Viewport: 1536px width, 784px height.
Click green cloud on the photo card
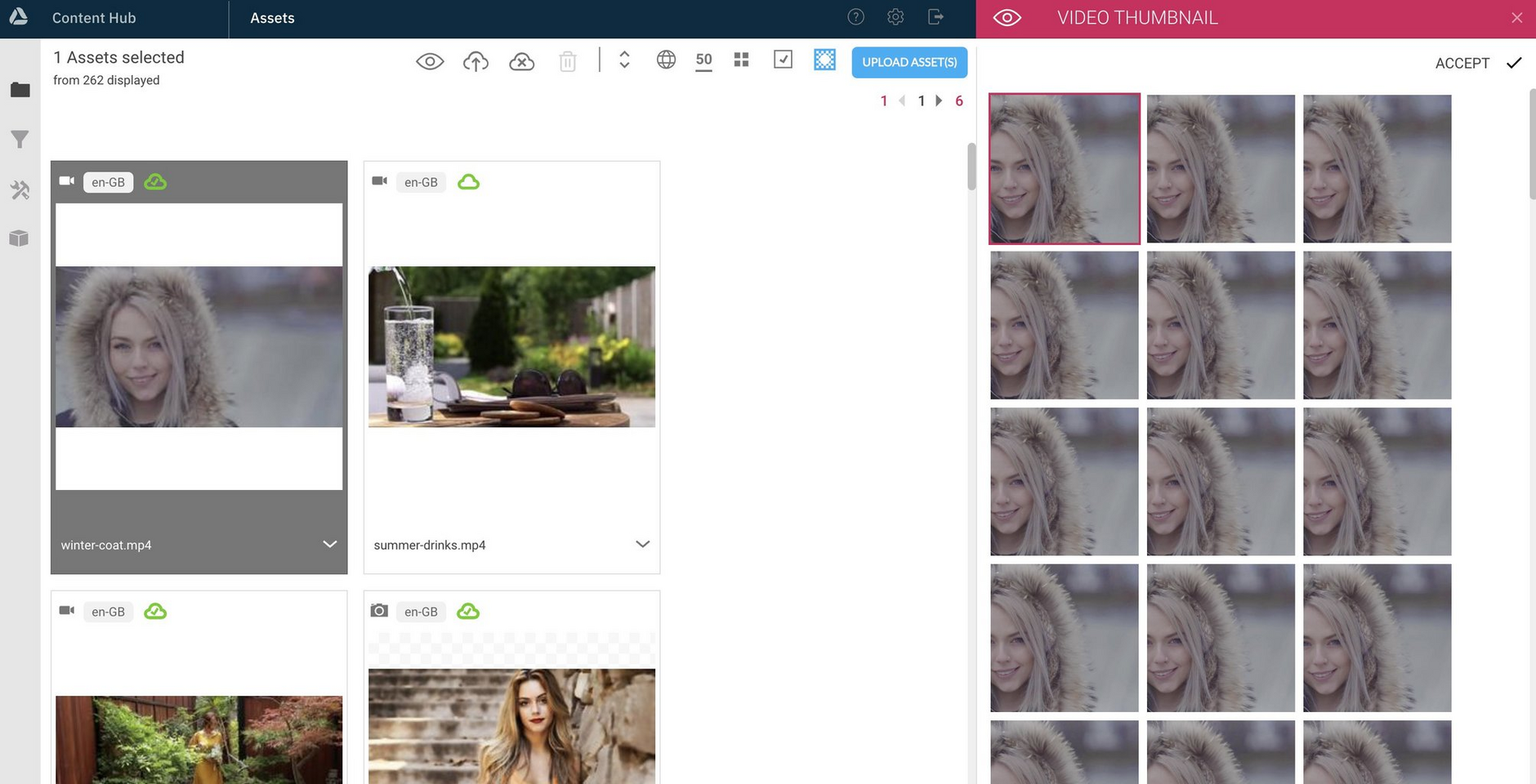pyautogui.click(x=468, y=611)
